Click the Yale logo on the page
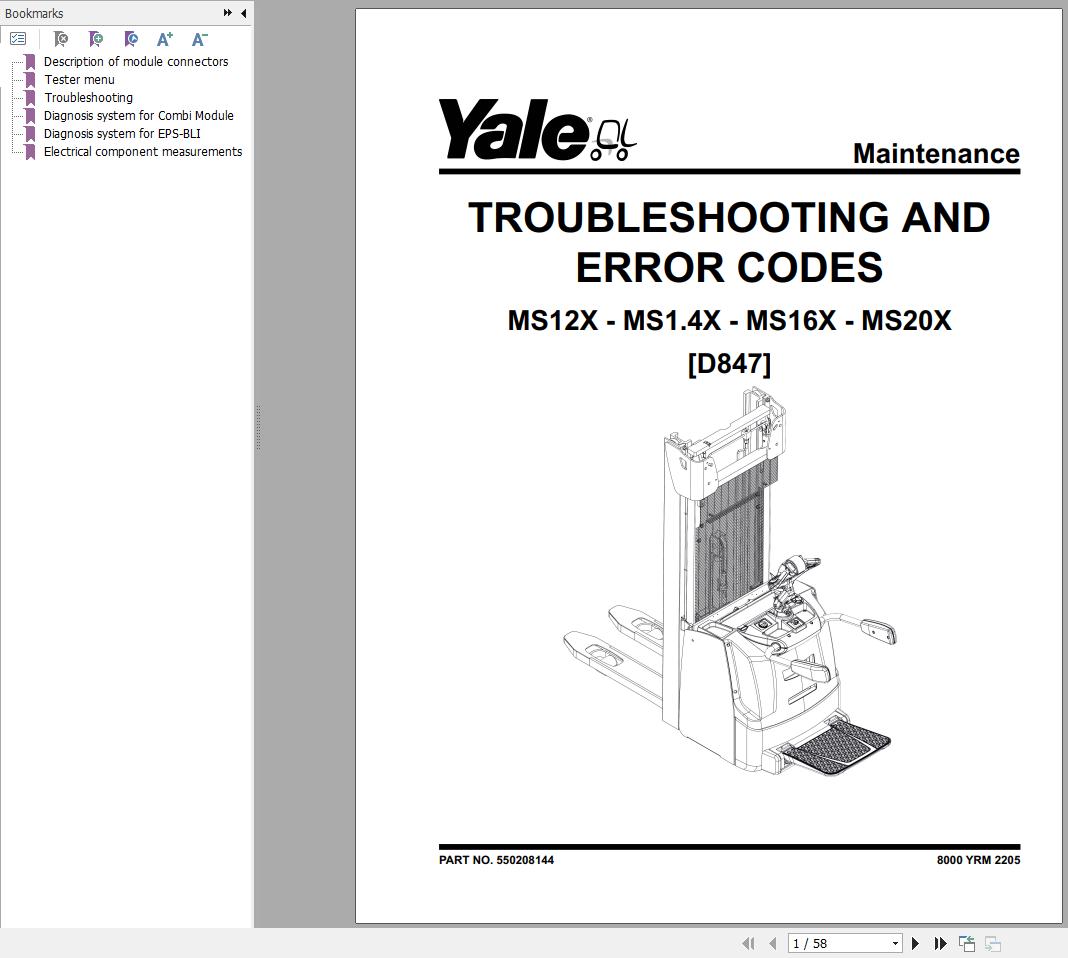The height and width of the screenshot is (958, 1068). point(537,129)
